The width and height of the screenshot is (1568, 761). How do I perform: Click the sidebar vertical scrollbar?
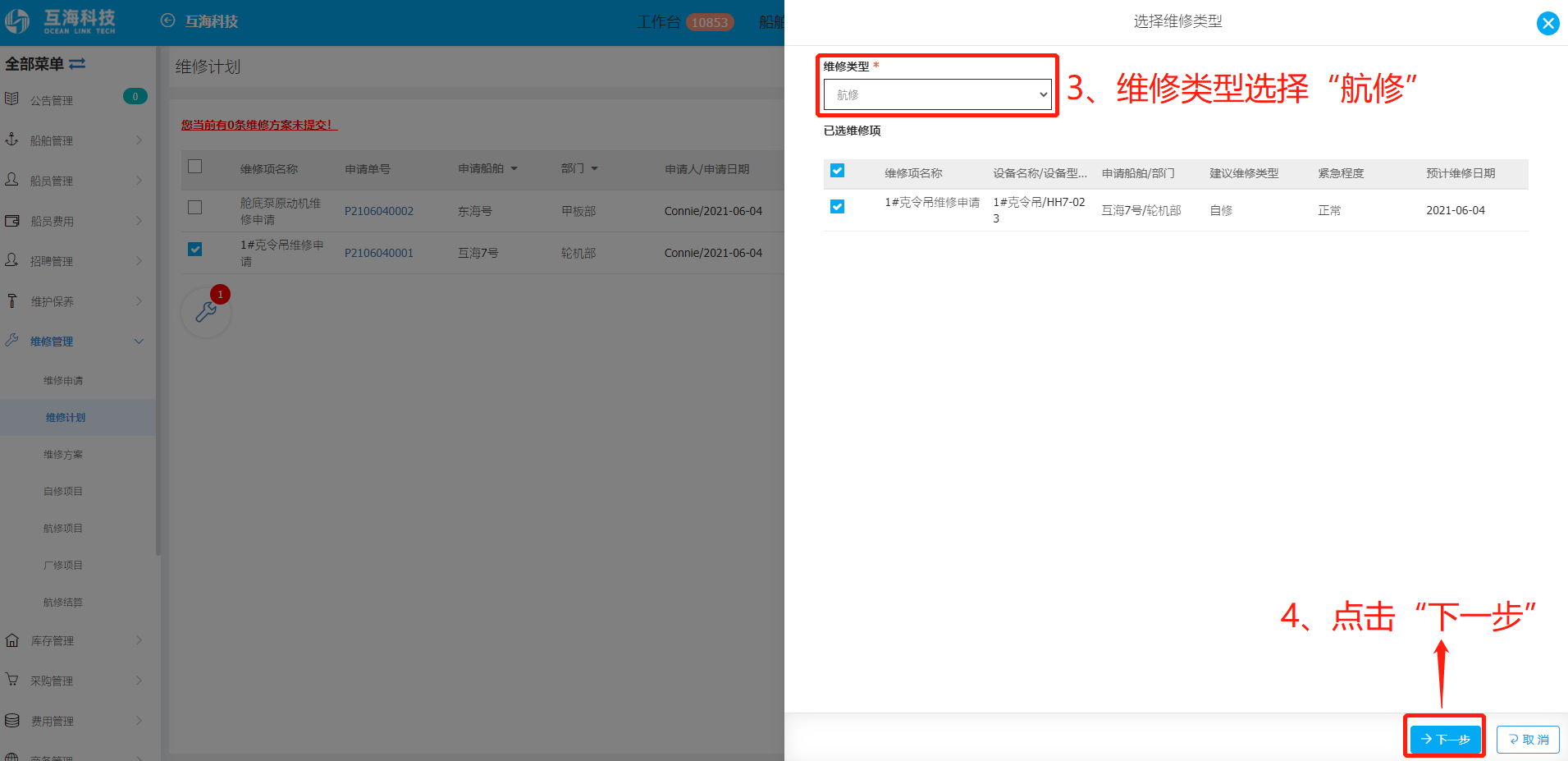pyautogui.click(x=158, y=302)
